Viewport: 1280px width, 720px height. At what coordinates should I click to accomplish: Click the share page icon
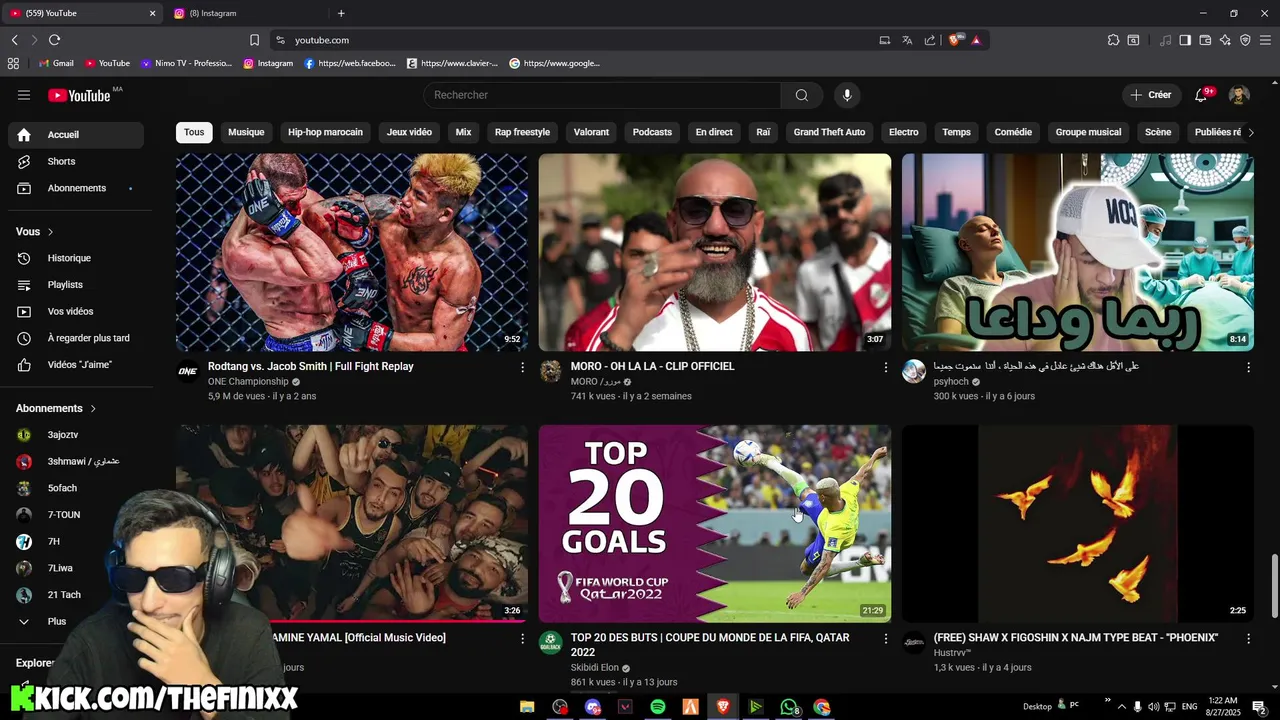[x=930, y=40]
